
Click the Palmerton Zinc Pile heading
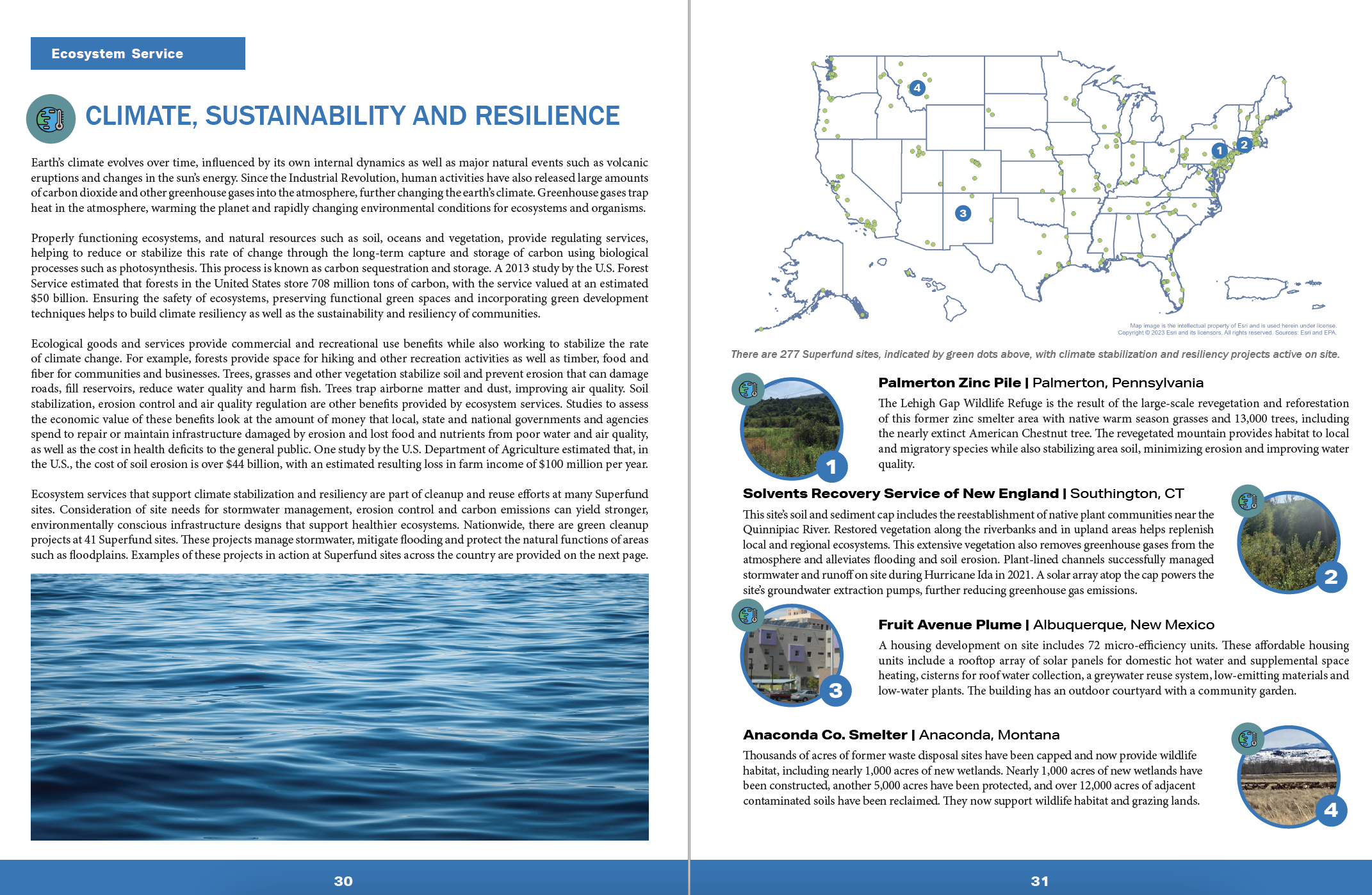949,383
